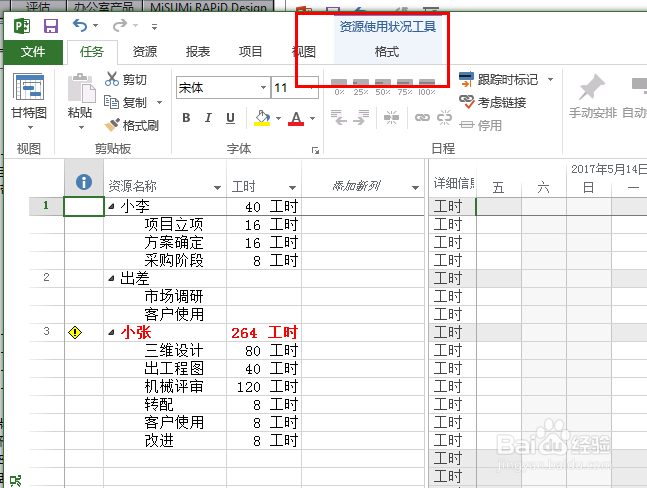Open the 宋体 font name dropdown

263,87
